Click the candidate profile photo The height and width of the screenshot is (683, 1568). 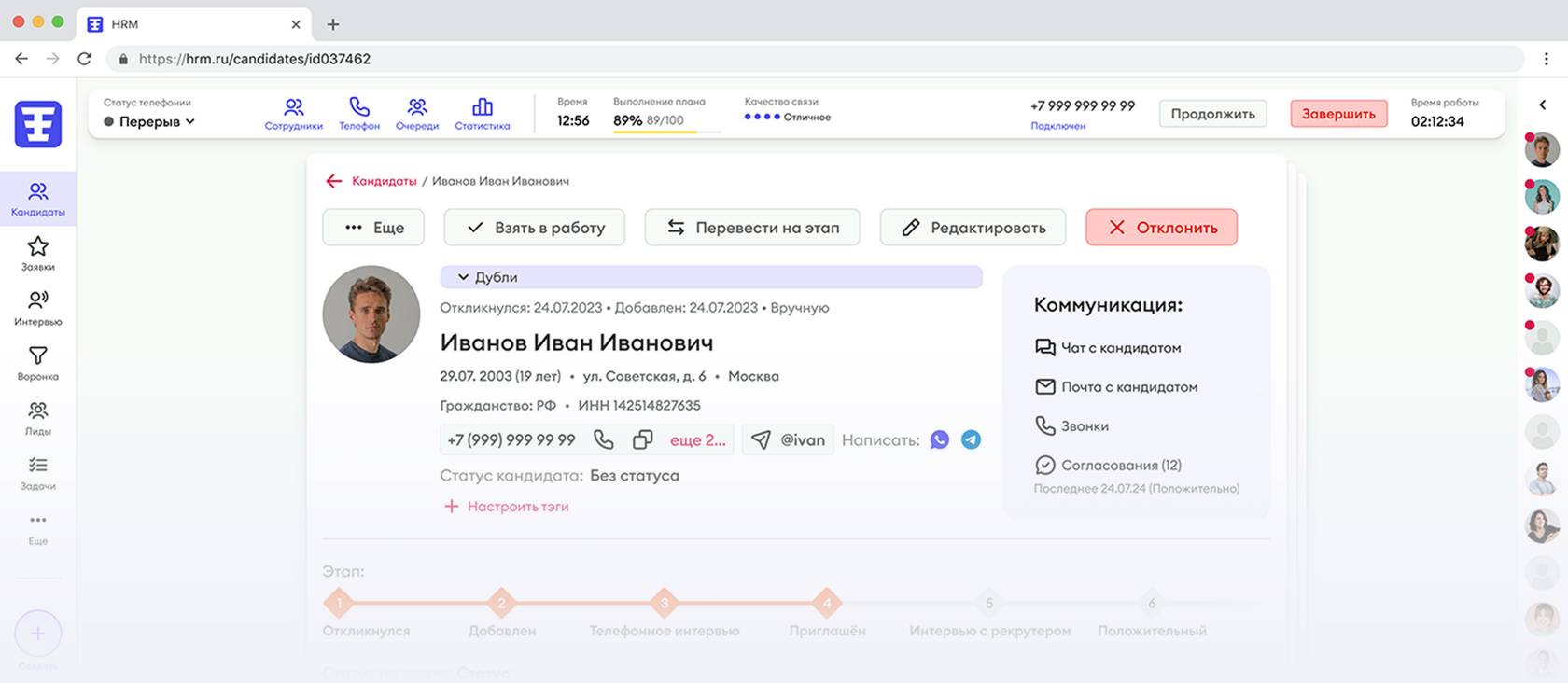click(x=371, y=314)
